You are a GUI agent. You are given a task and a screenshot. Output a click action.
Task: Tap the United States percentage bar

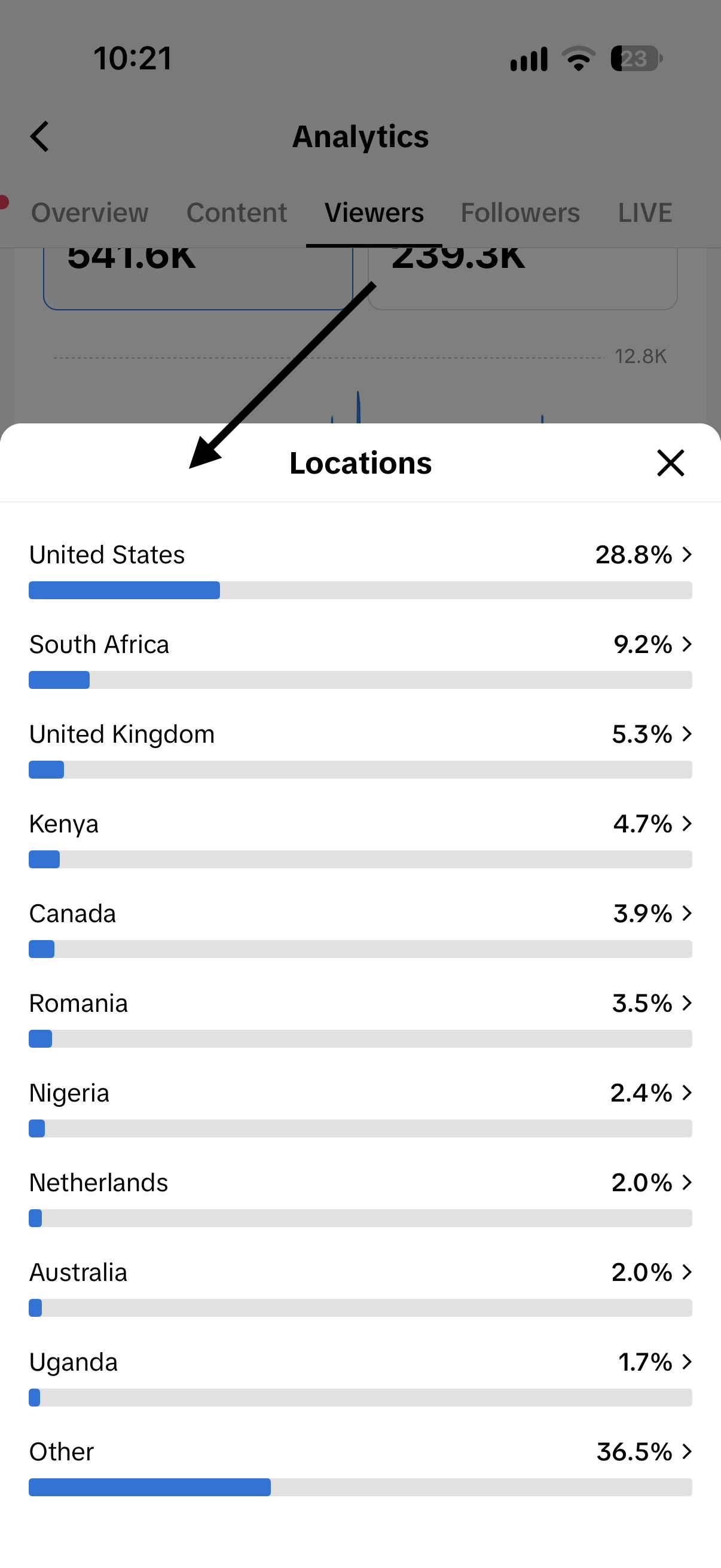click(x=360, y=590)
